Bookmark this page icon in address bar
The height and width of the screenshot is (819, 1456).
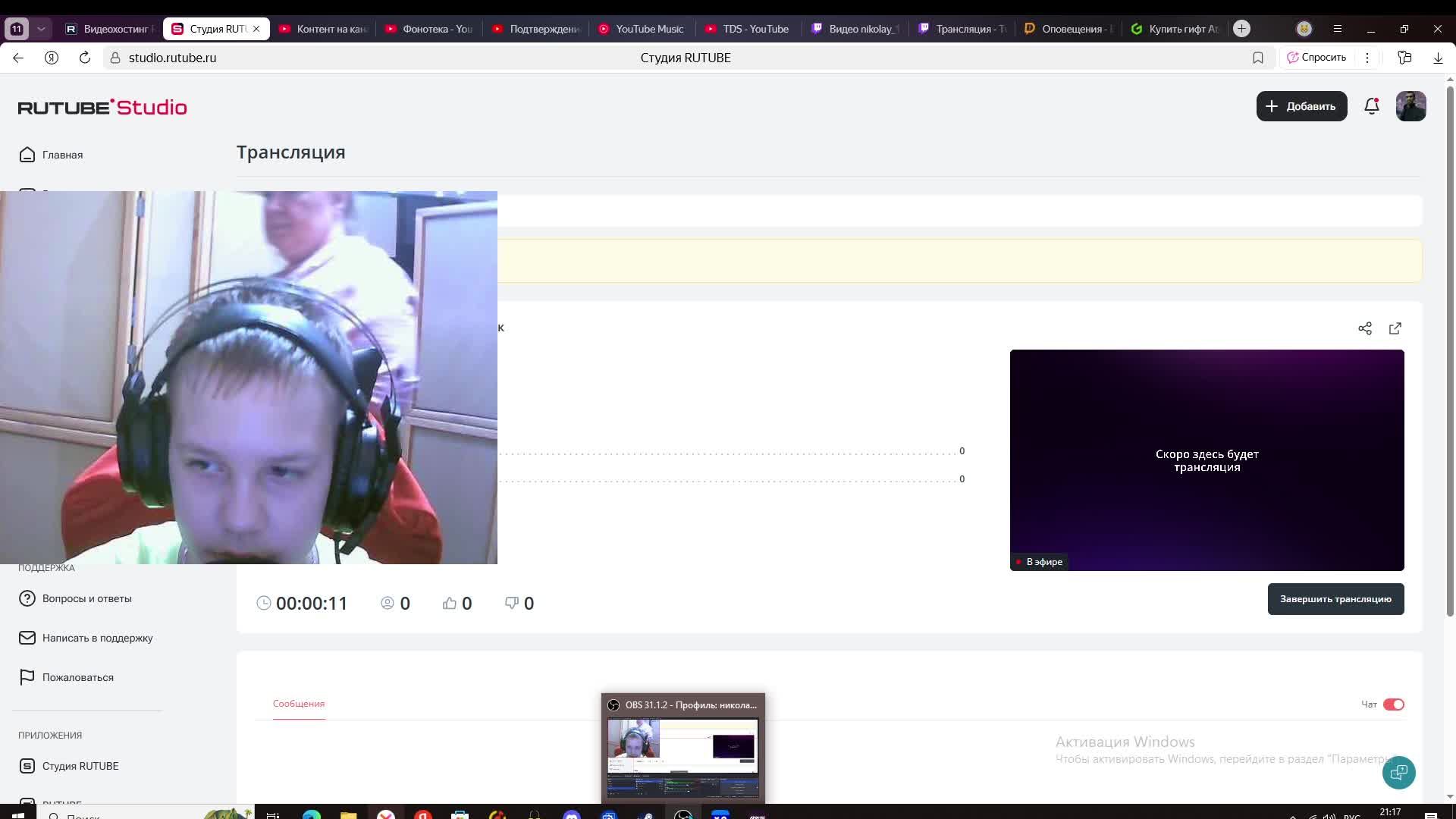pos(1258,58)
